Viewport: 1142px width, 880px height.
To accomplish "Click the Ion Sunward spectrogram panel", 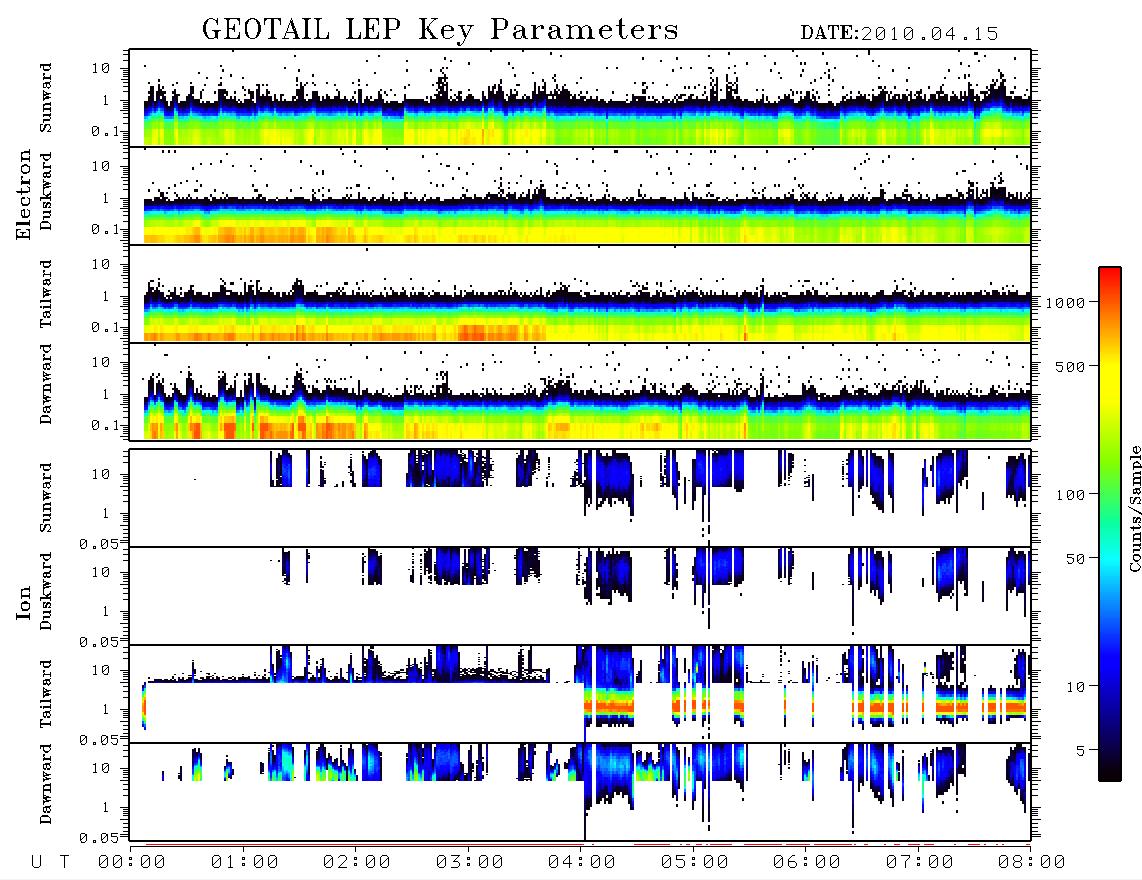I will point(580,498).
